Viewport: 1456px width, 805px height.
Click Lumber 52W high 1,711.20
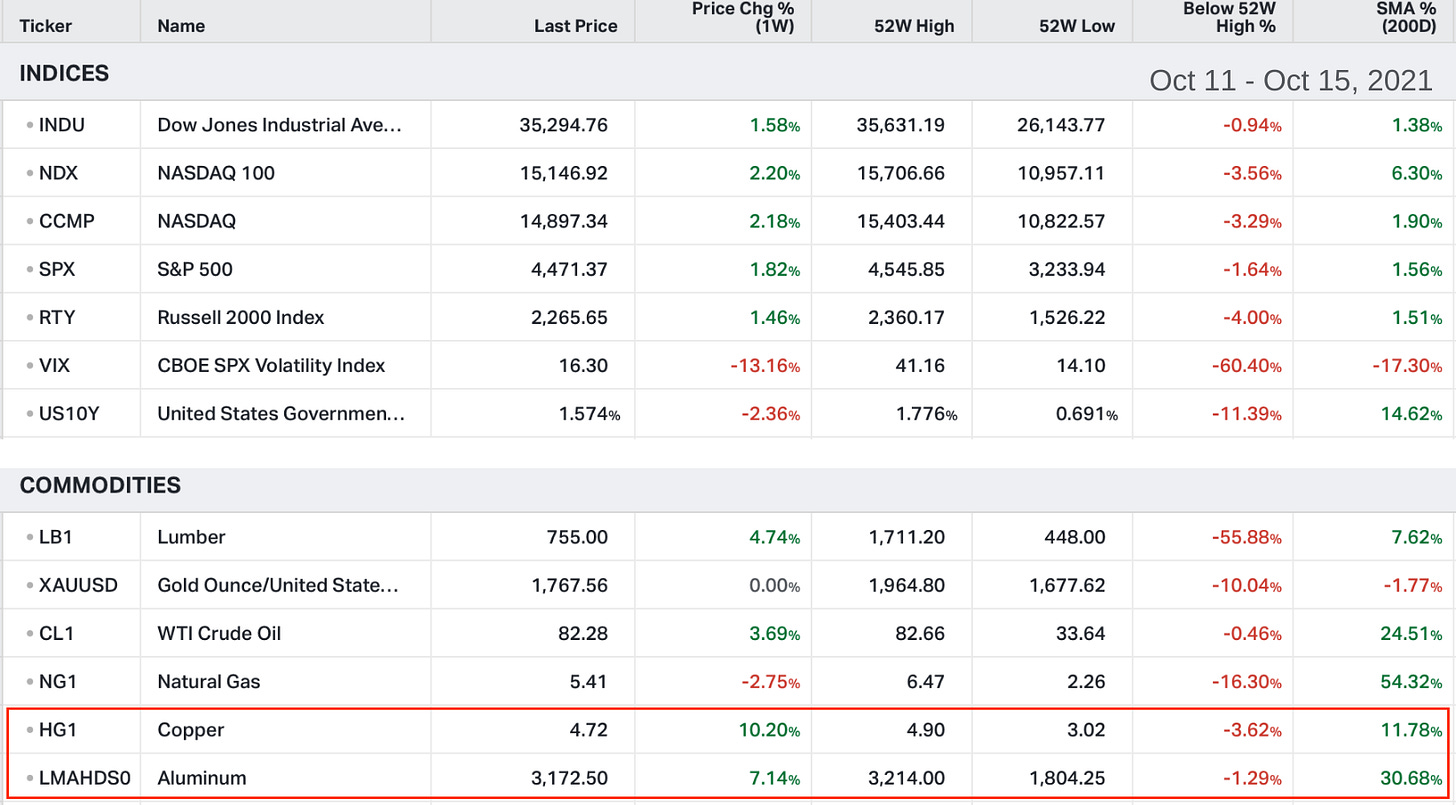point(906,537)
